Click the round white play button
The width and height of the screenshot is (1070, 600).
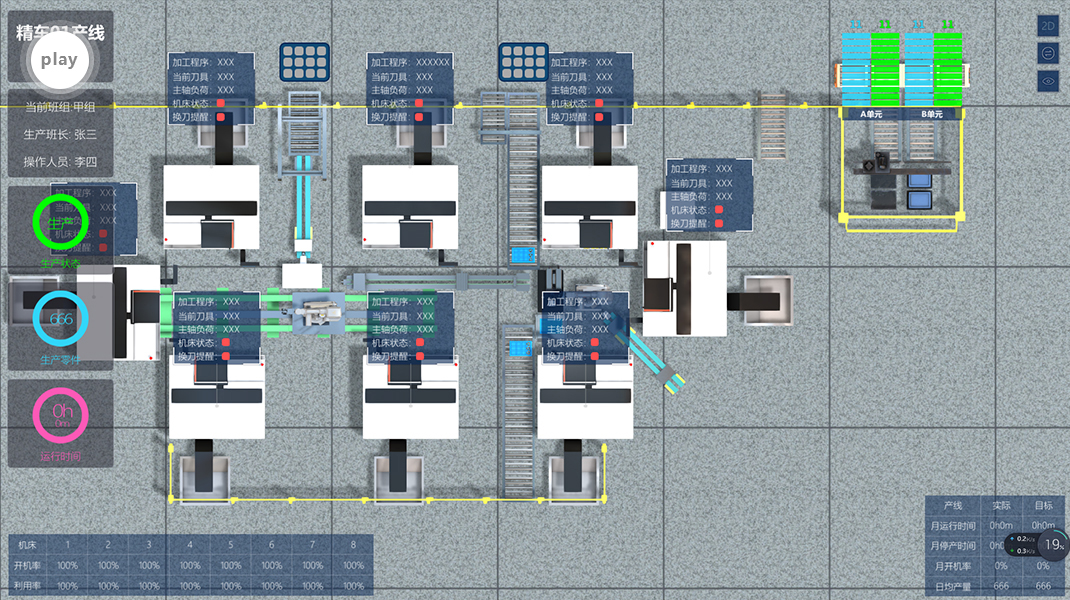click(x=59, y=60)
